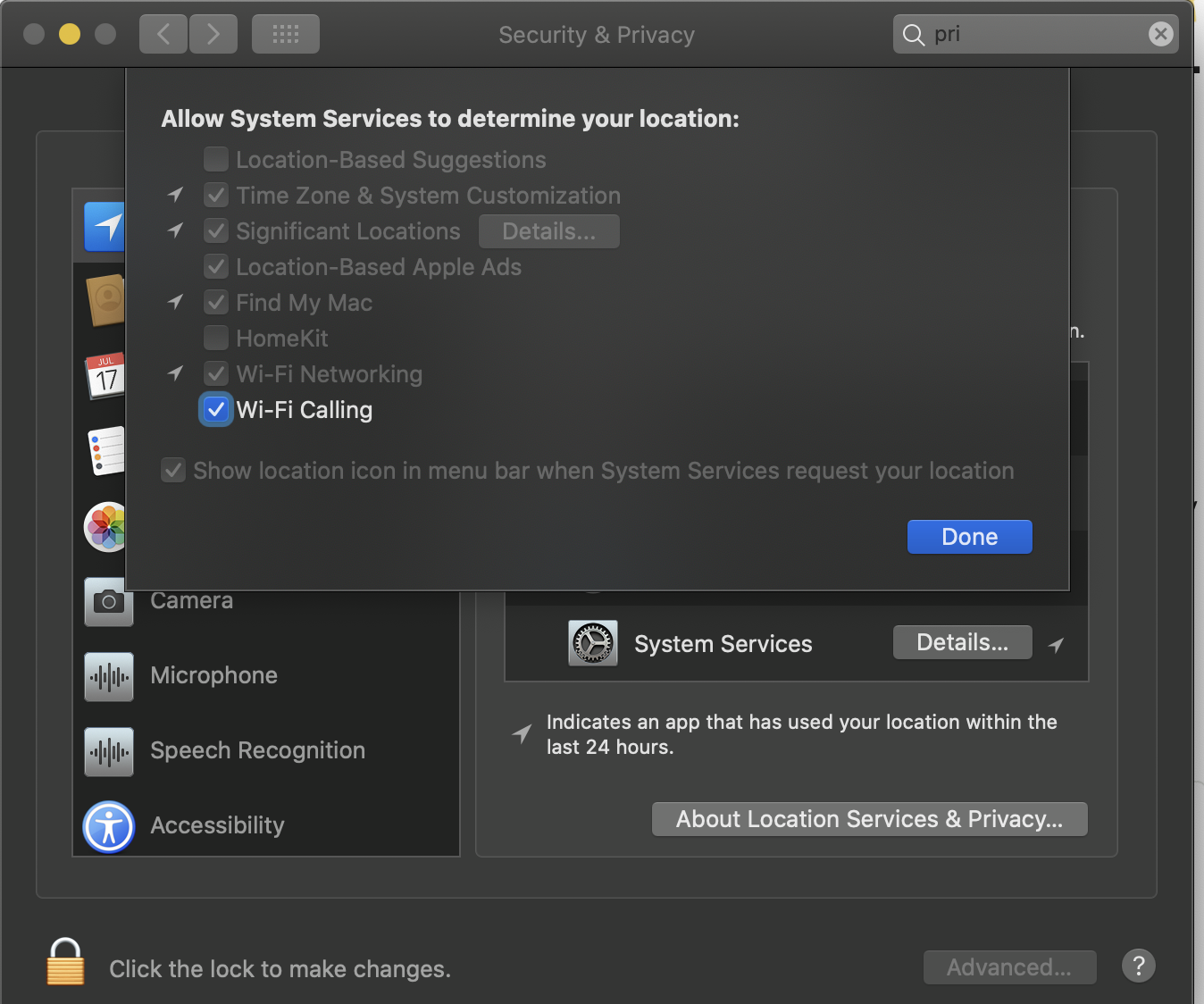Click the Microphone waveform icon
Image resolution: width=1204 pixels, height=1004 pixels.
[109, 676]
